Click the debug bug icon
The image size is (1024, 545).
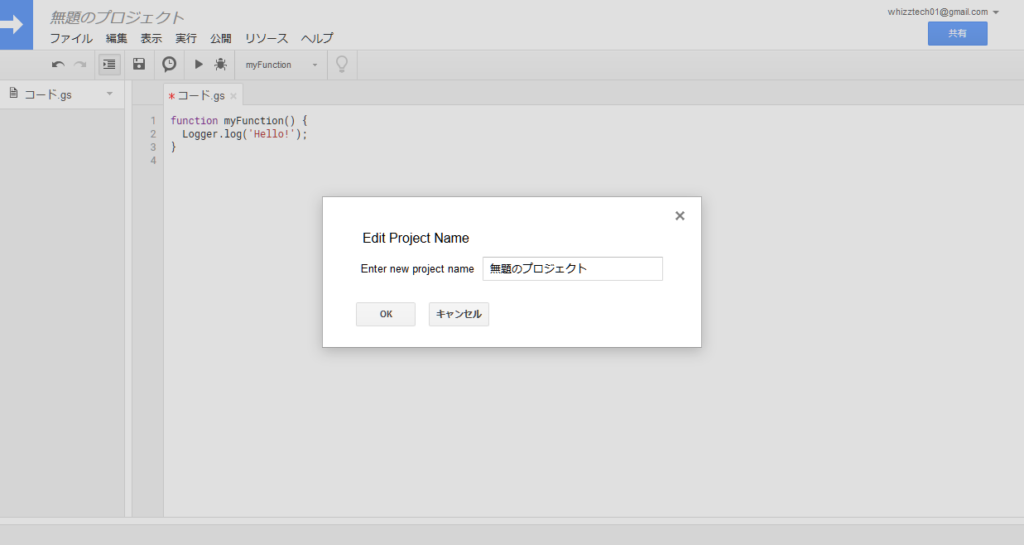220,64
